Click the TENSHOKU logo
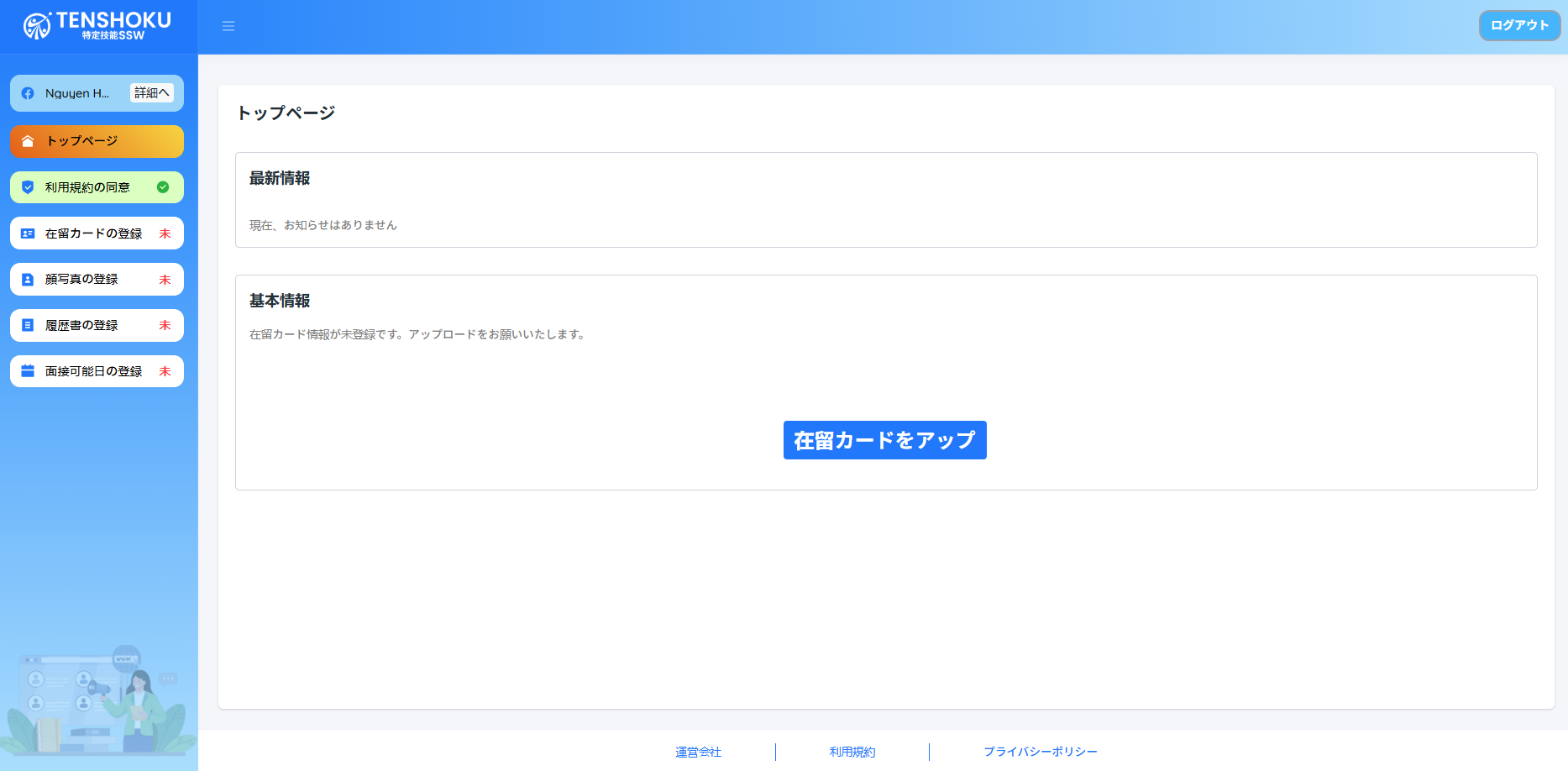This screenshot has width=1568, height=771. point(97,26)
